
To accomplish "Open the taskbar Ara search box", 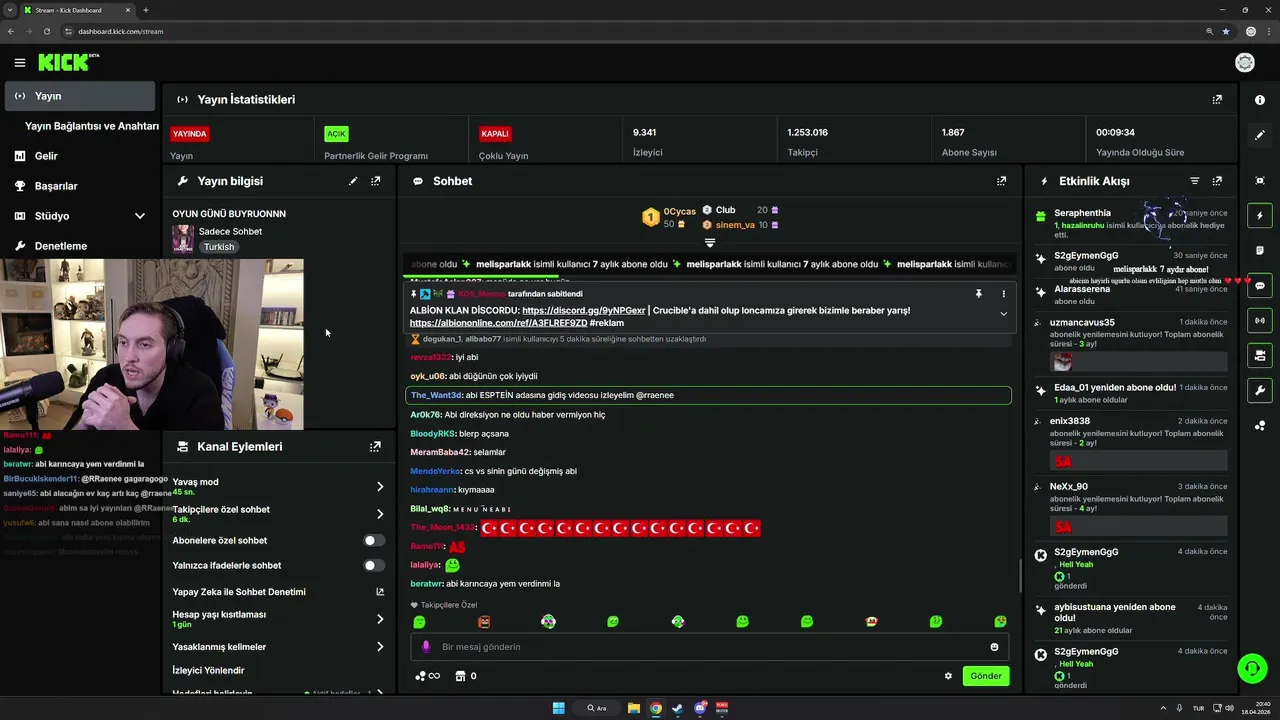I will click(598, 708).
